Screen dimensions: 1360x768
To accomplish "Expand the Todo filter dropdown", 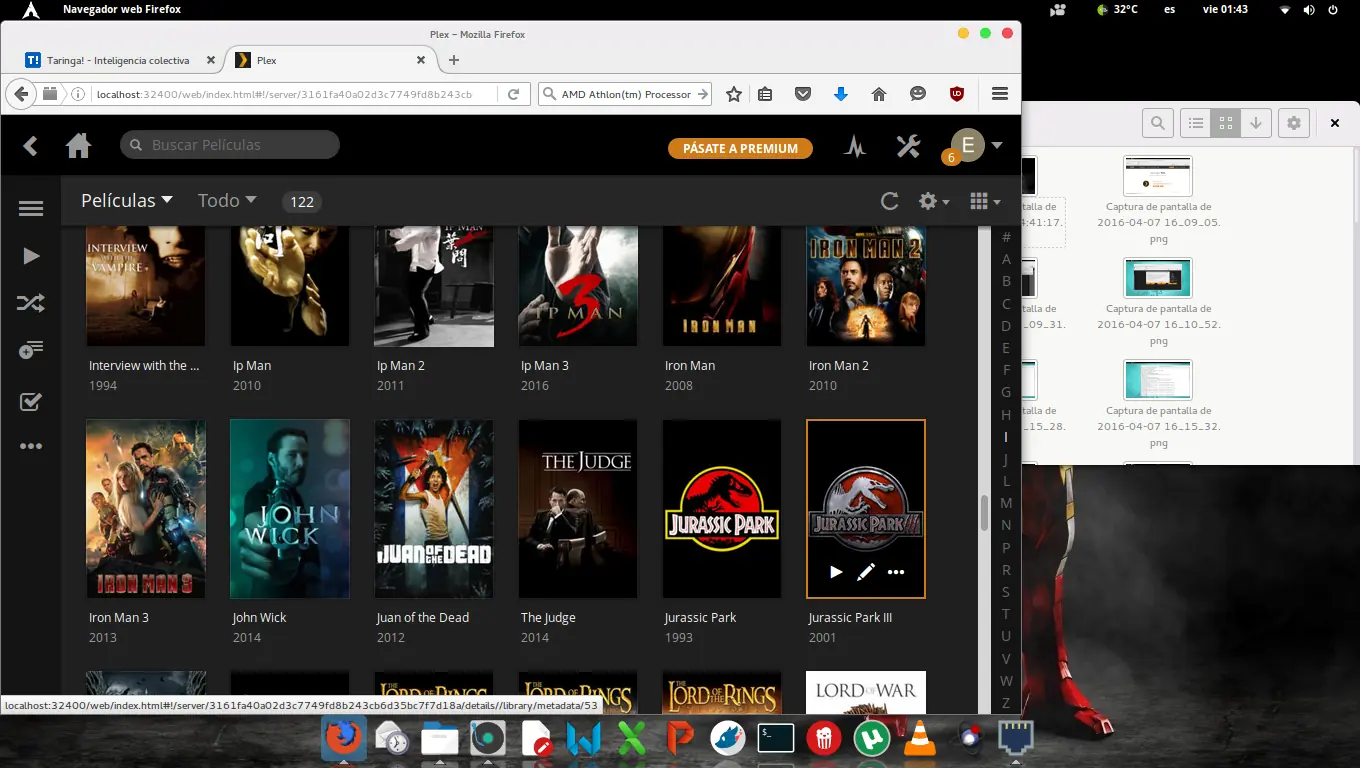I will [227, 200].
